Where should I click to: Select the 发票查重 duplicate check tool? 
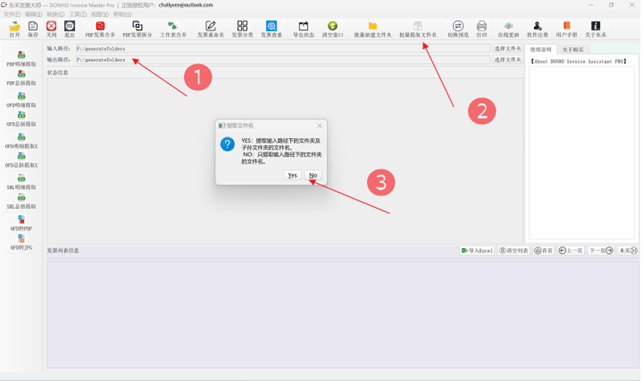coord(271,29)
